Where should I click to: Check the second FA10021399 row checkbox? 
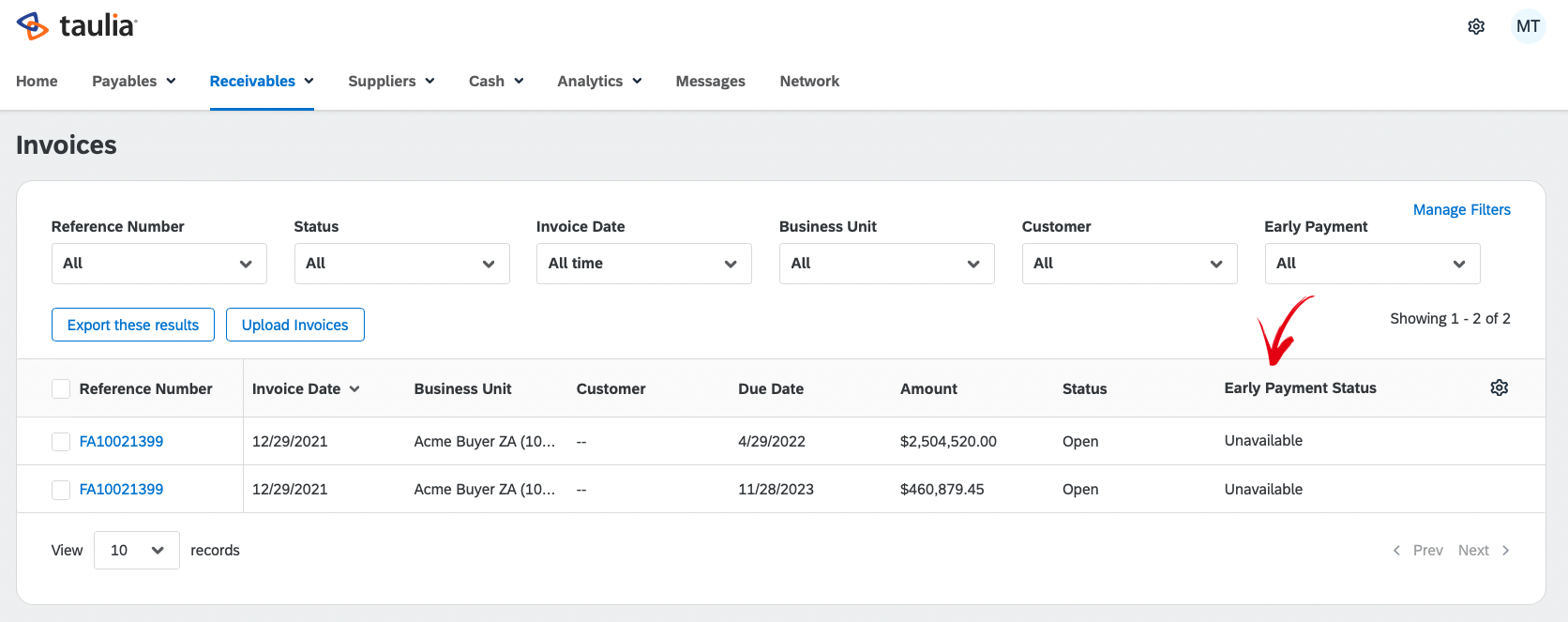[61, 490]
